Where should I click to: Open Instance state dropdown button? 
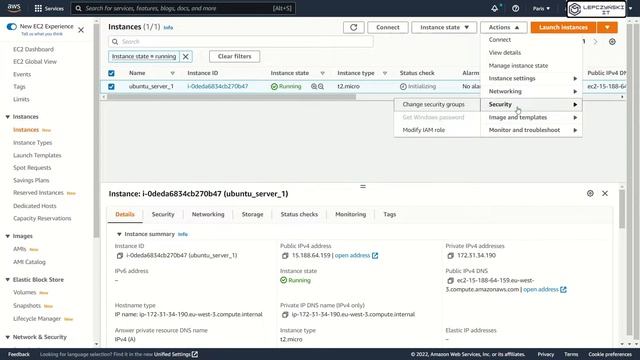[444, 27]
